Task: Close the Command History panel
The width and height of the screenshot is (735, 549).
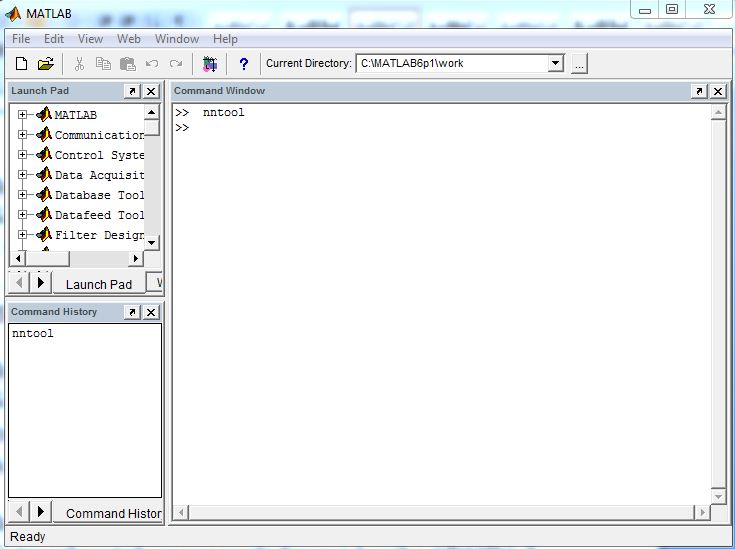Action: pos(151,312)
